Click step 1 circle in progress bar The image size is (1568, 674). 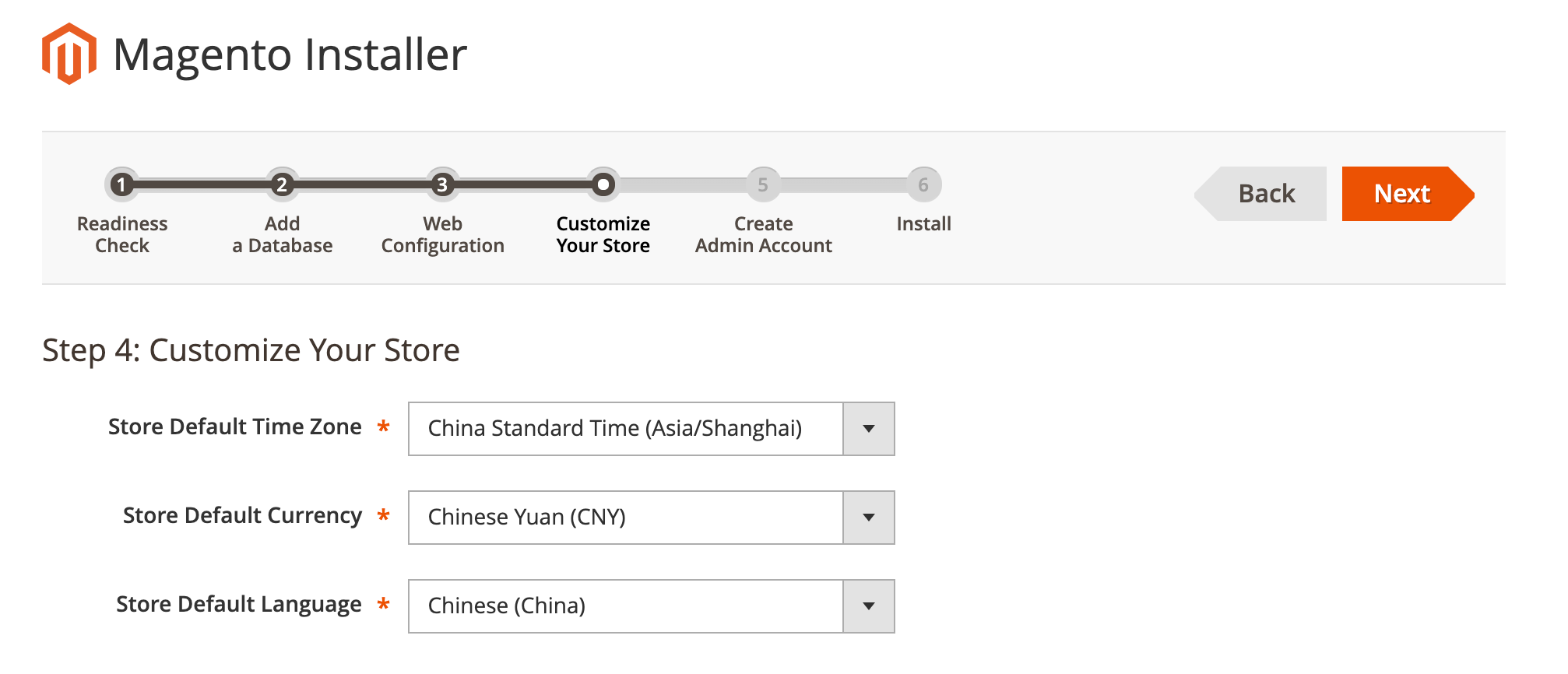(x=121, y=184)
